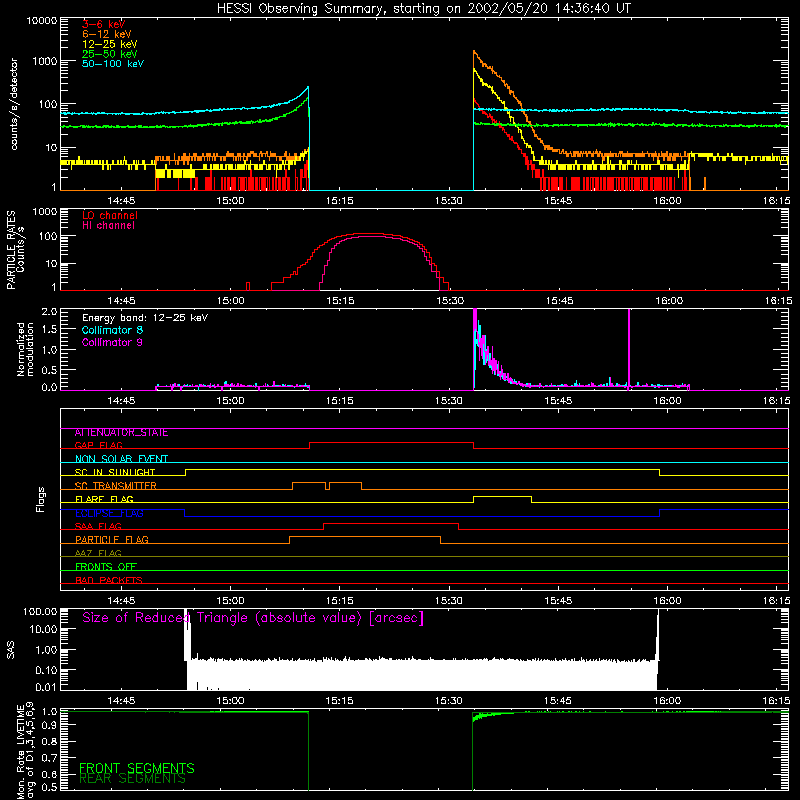Click the SC_IN_SUNLIGHT flag label

[115, 472]
